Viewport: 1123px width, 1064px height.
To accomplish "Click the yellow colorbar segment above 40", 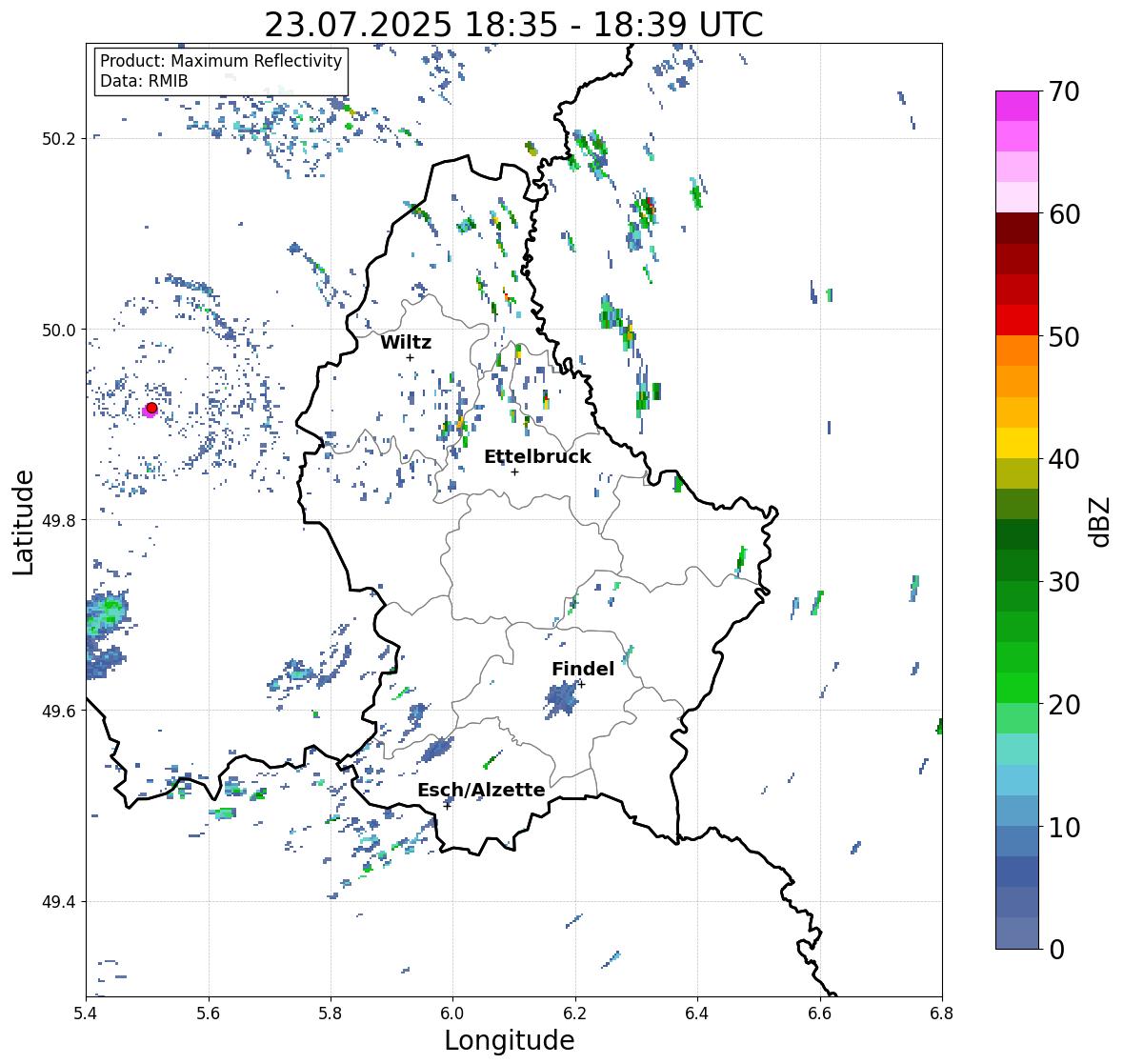I will tap(1017, 443).
